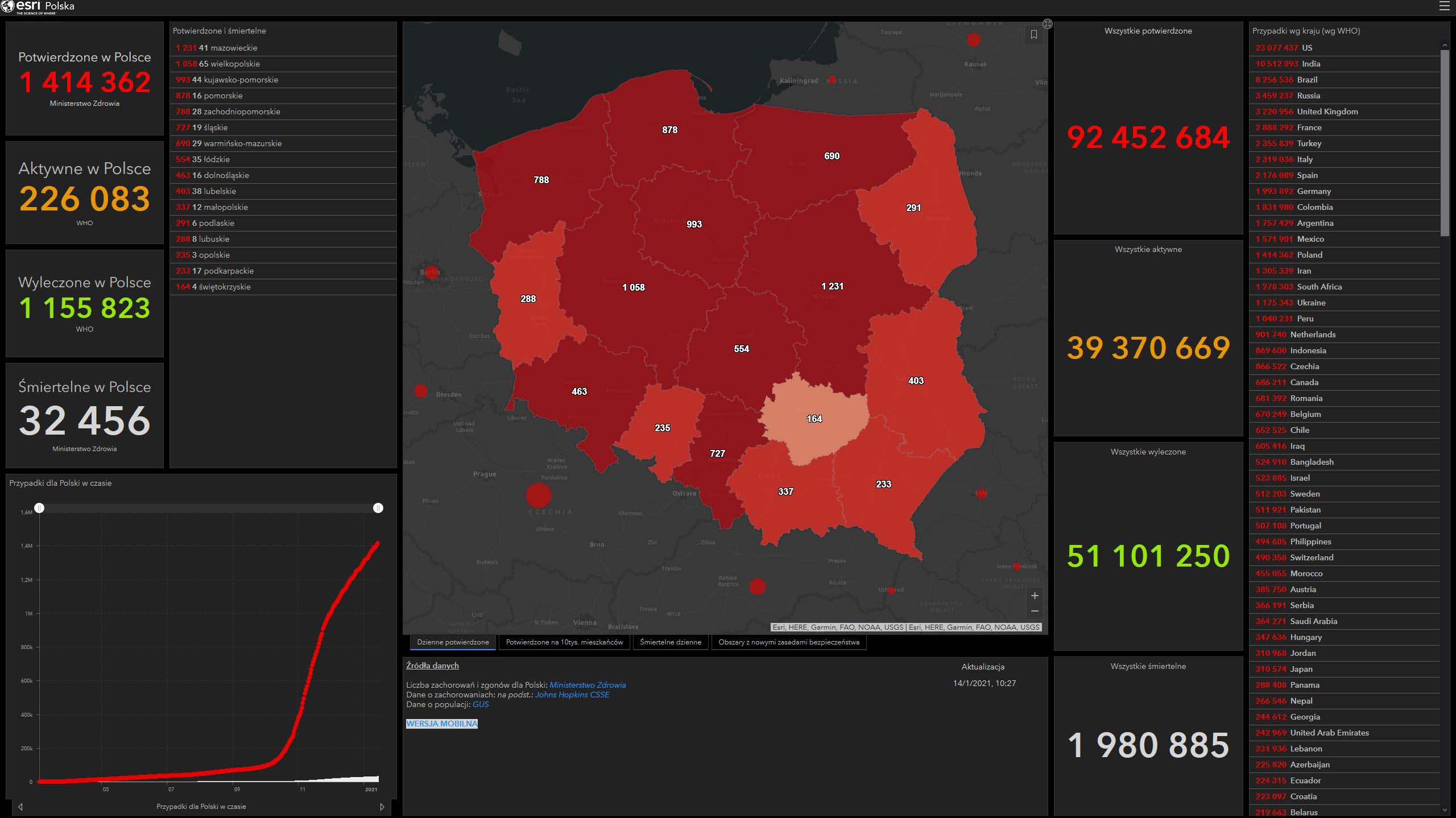
Task: Click the WERSJA MOBILNA link
Action: (441, 724)
